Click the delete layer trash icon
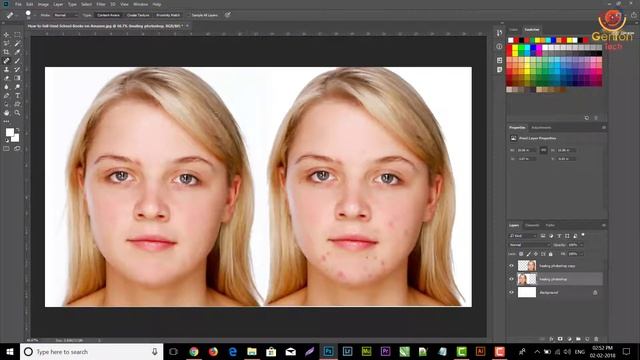640x360 pixels. pyautogui.click(x=596, y=339)
